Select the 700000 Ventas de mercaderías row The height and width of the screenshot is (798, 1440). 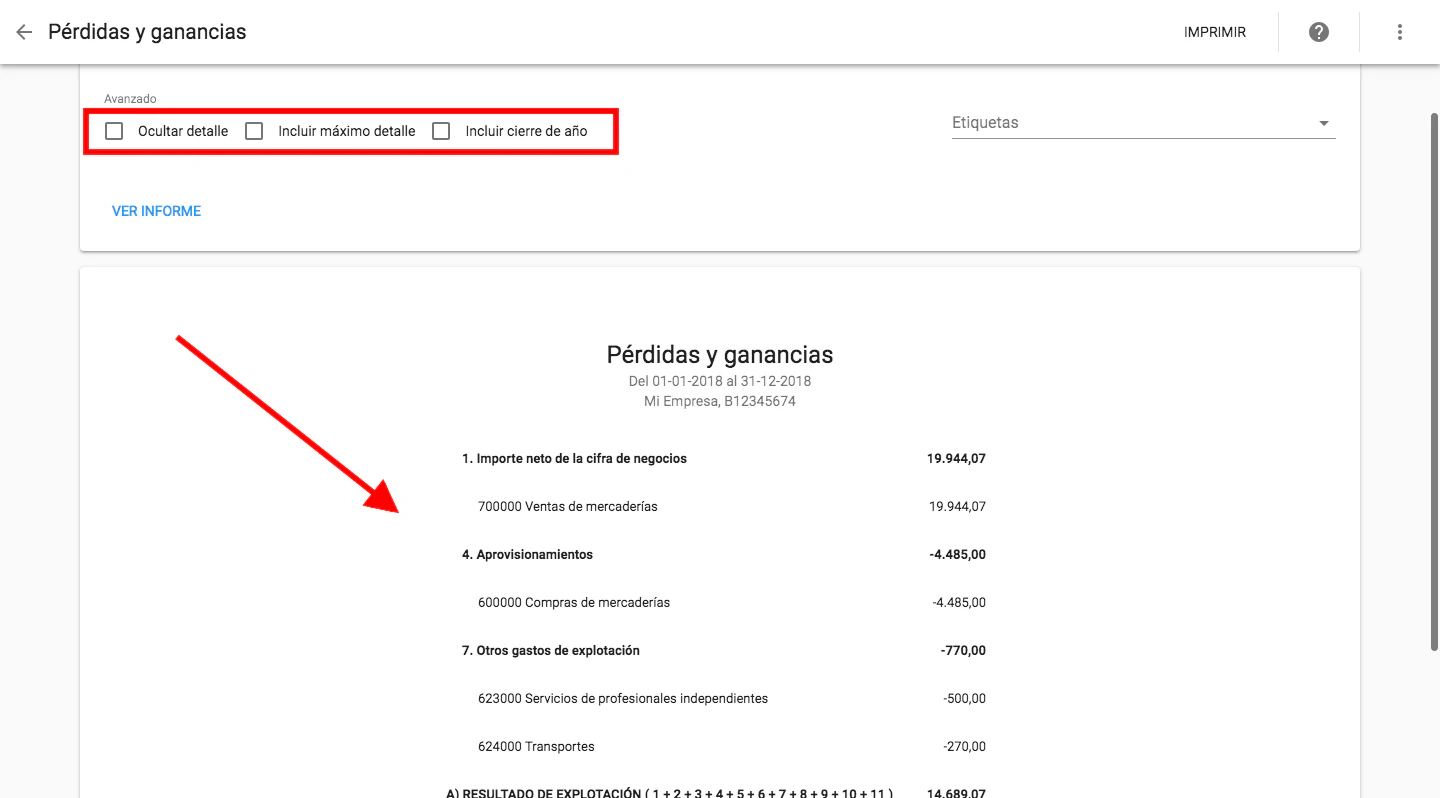click(569, 506)
